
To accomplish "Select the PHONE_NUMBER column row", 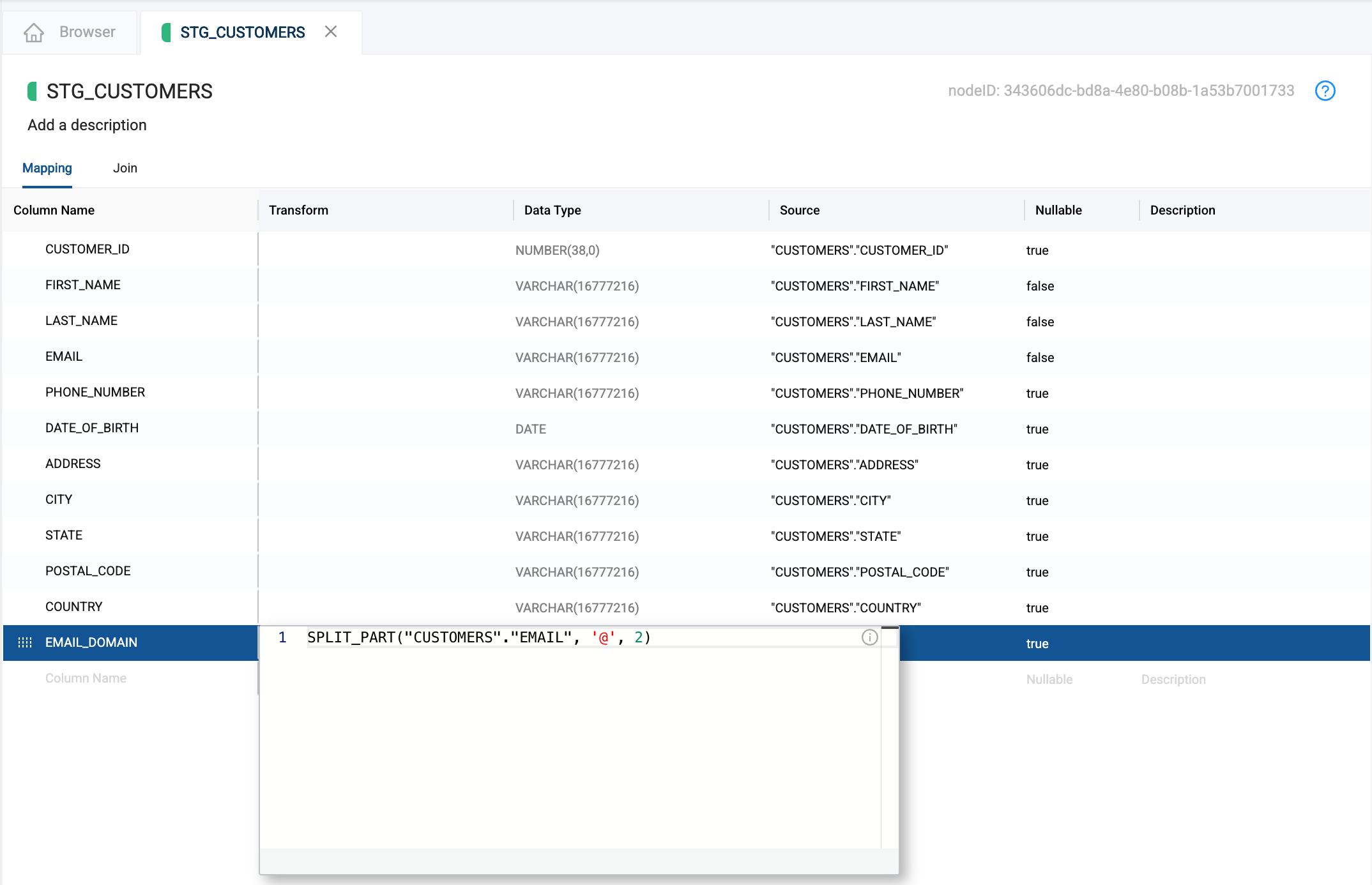I will pyautogui.click(x=95, y=392).
